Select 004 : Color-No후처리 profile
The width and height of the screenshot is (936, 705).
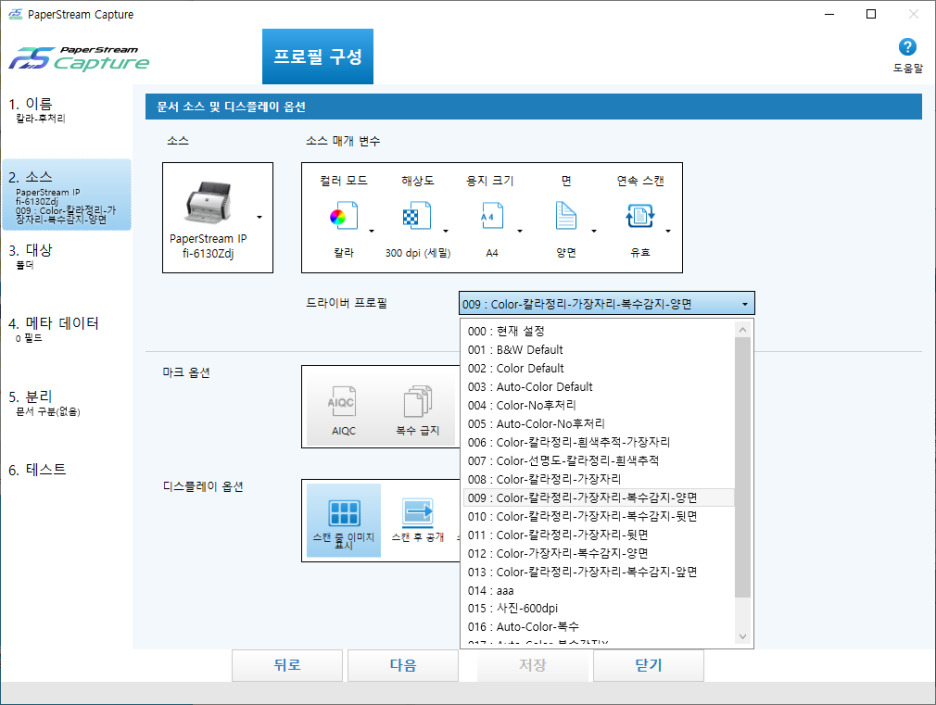(598, 405)
